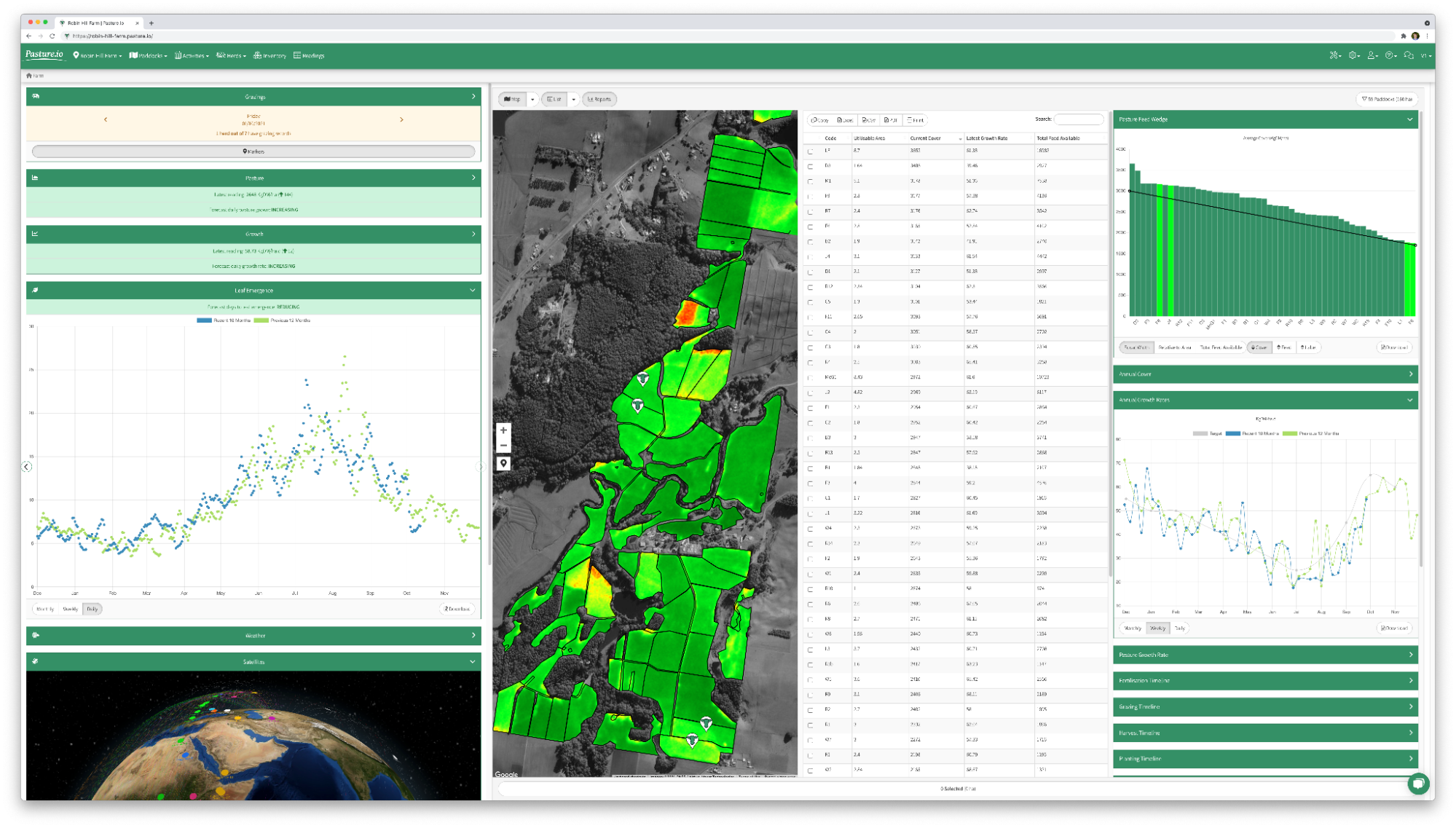
Task: Download the Pasture Feed Wedge chart
Action: tap(1394, 347)
